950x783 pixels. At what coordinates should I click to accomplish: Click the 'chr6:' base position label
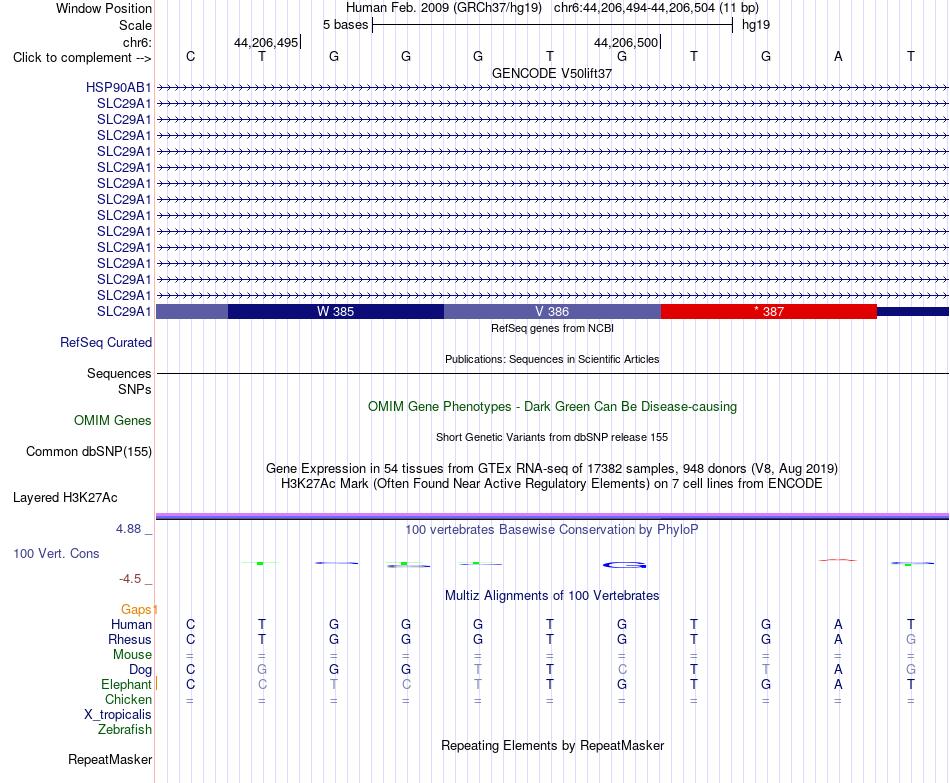click(137, 42)
